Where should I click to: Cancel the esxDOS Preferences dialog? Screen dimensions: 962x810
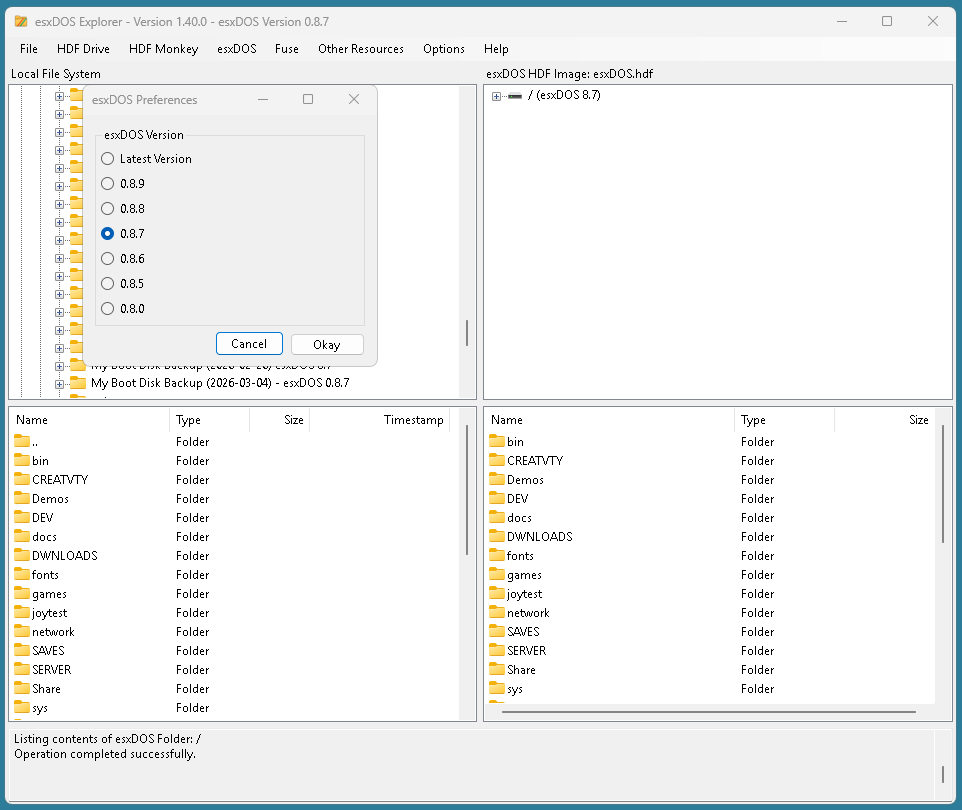tap(249, 344)
